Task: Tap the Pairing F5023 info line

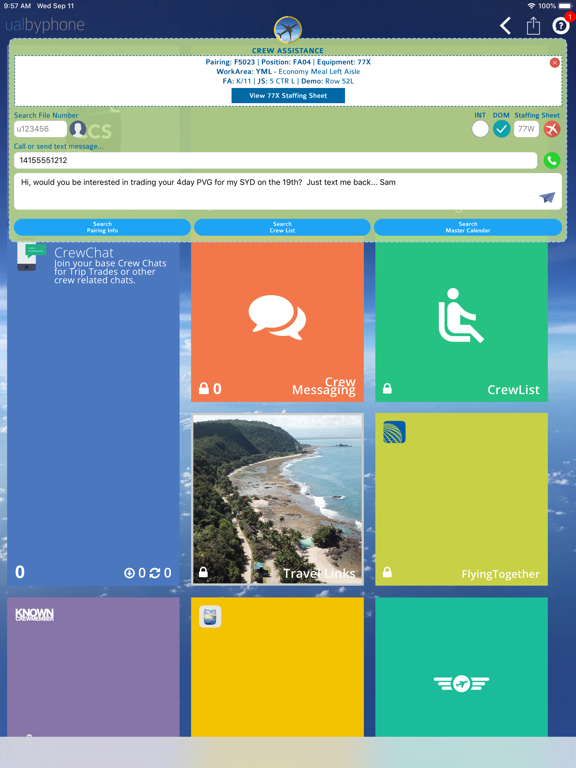Action: (288, 62)
